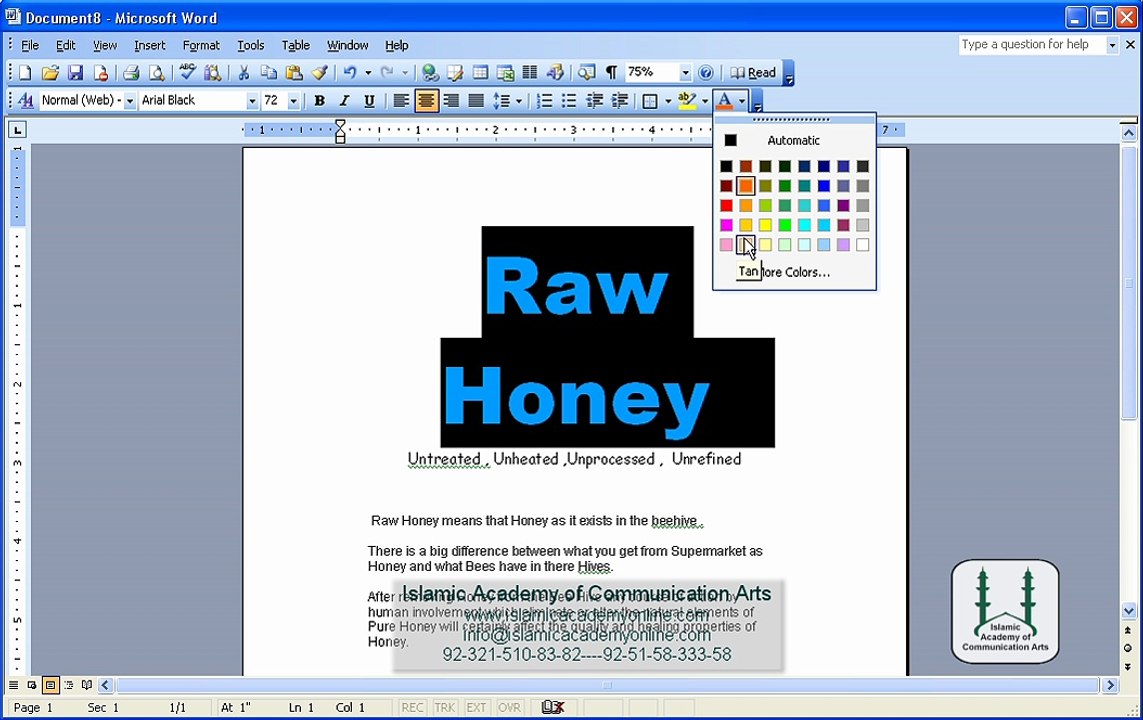Open the 75% zoom dropdown
The height and width of the screenshot is (720, 1143).
click(x=684, y=73)
